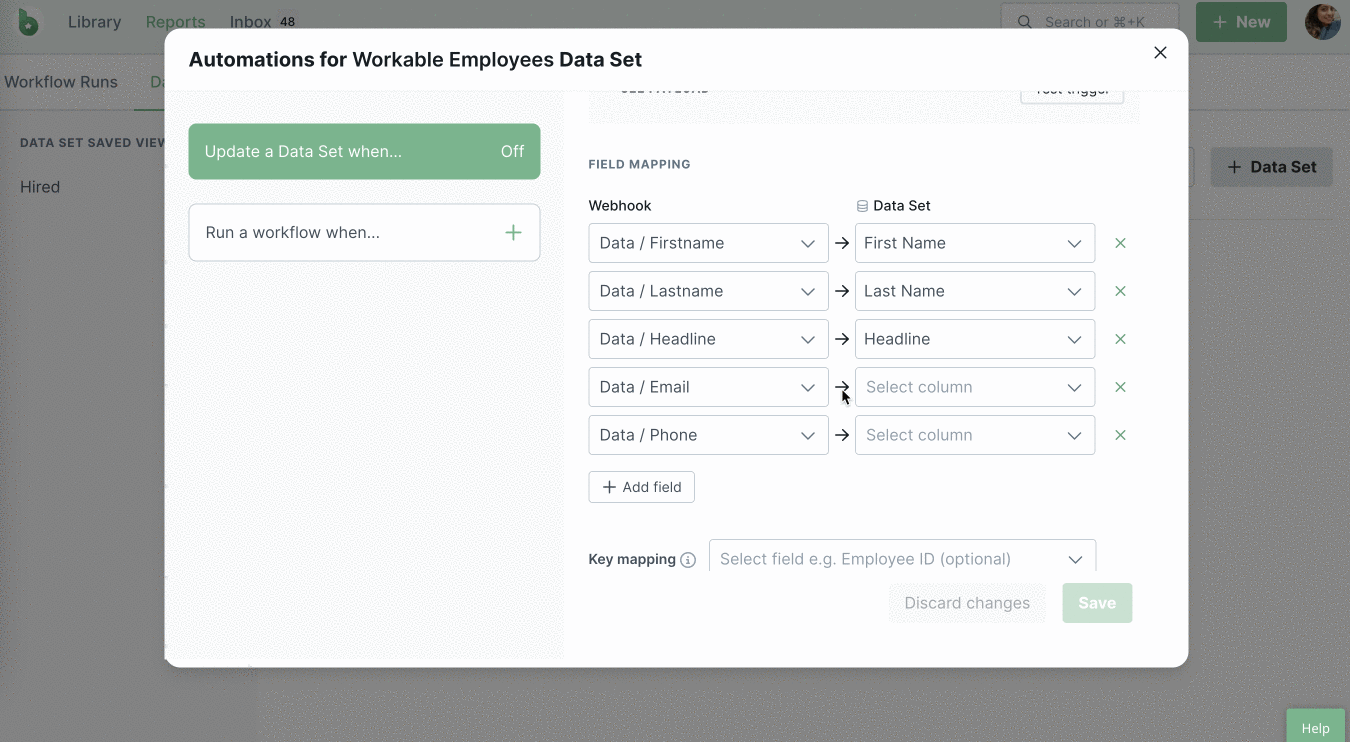Screen dimensions: 1350x742
Task: Click the plus icon on Run a workflow
Action: [x=513, y=233]
